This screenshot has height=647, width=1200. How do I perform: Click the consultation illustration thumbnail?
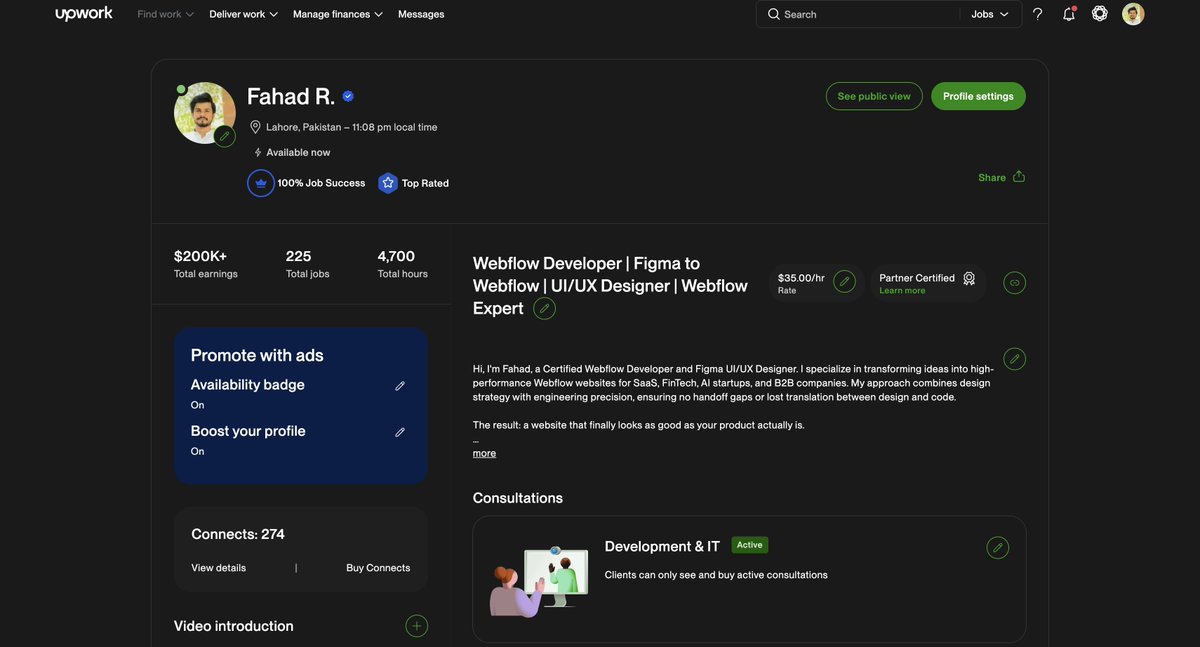[539, 581]
